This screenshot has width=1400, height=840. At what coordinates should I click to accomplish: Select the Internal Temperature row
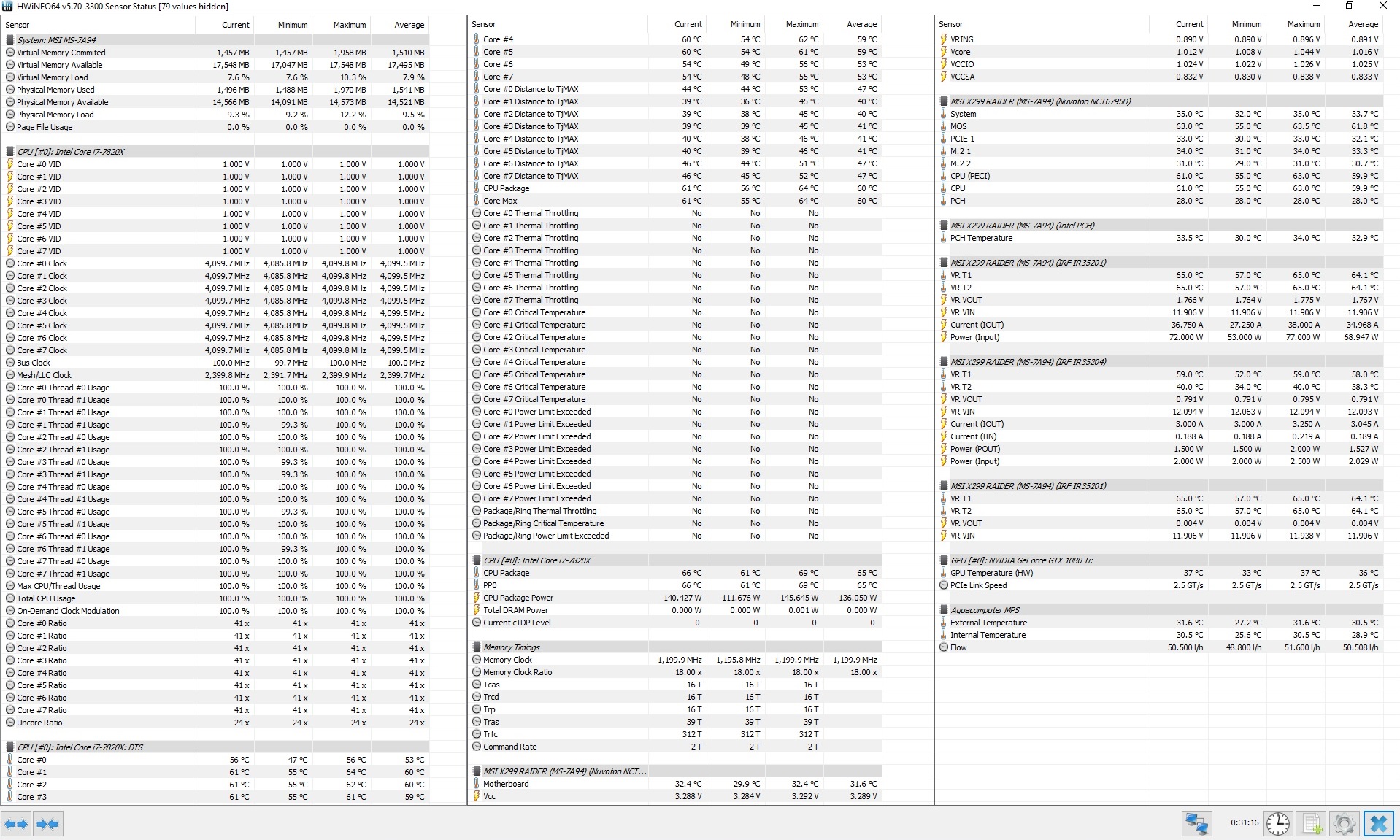coord(1161,635)
